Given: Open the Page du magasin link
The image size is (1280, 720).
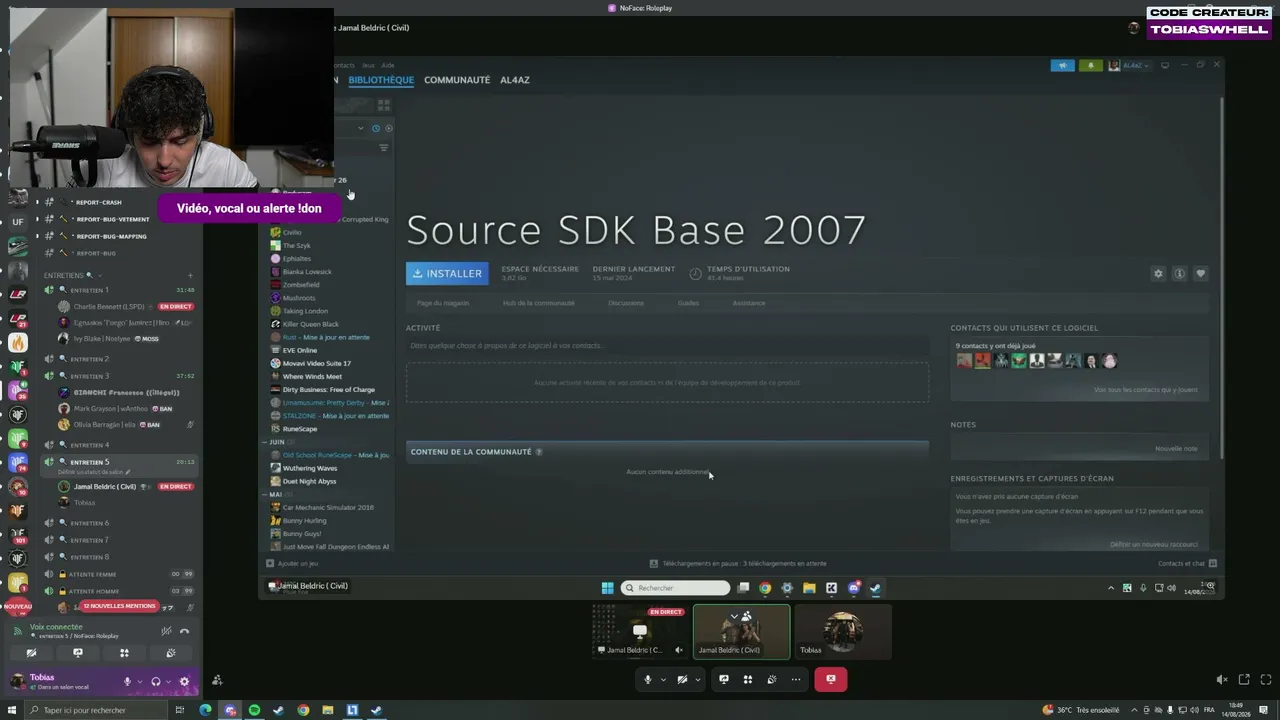Looking at the screenshot, I should click(x=443, y=303).
